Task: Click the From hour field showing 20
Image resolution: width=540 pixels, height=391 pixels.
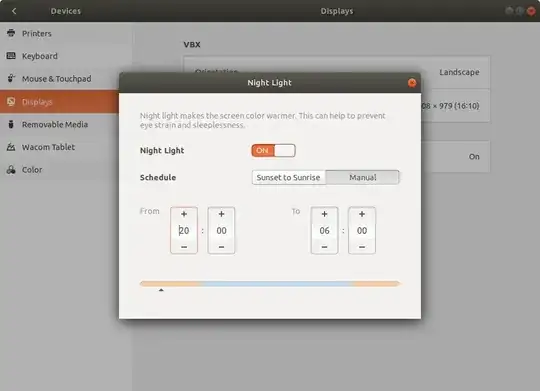Action: 184,230
